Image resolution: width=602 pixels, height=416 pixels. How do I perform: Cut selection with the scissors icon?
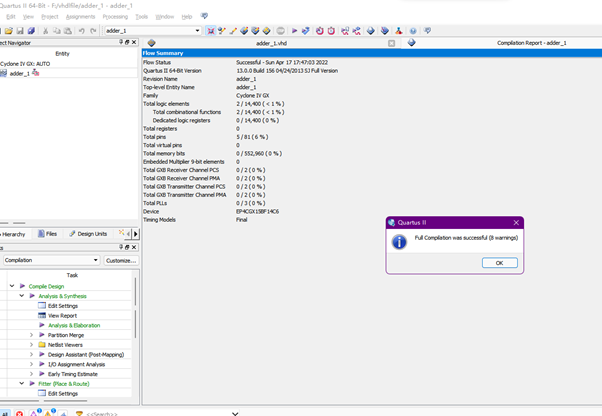[x=45, y=31]
